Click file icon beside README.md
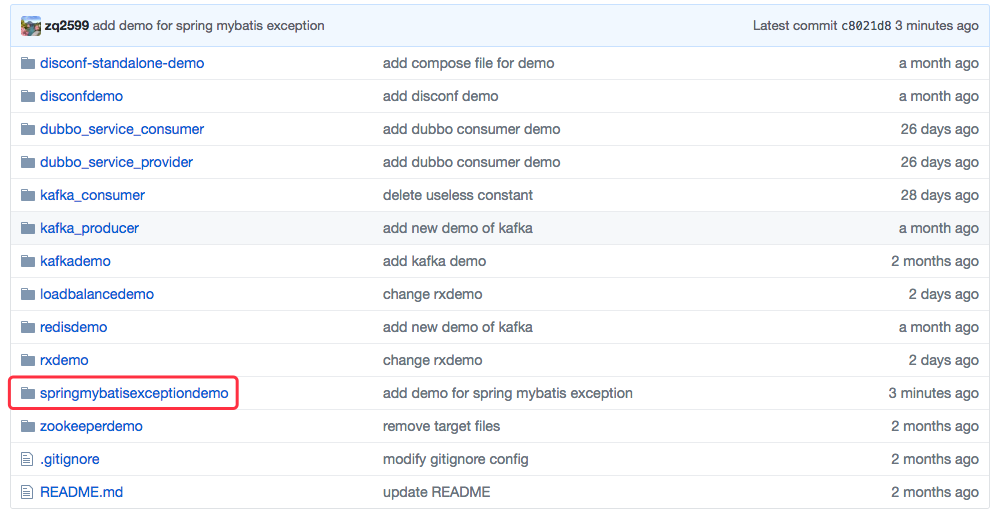Viewport: 1000px width, 511px height. click(x=28, y=492)
